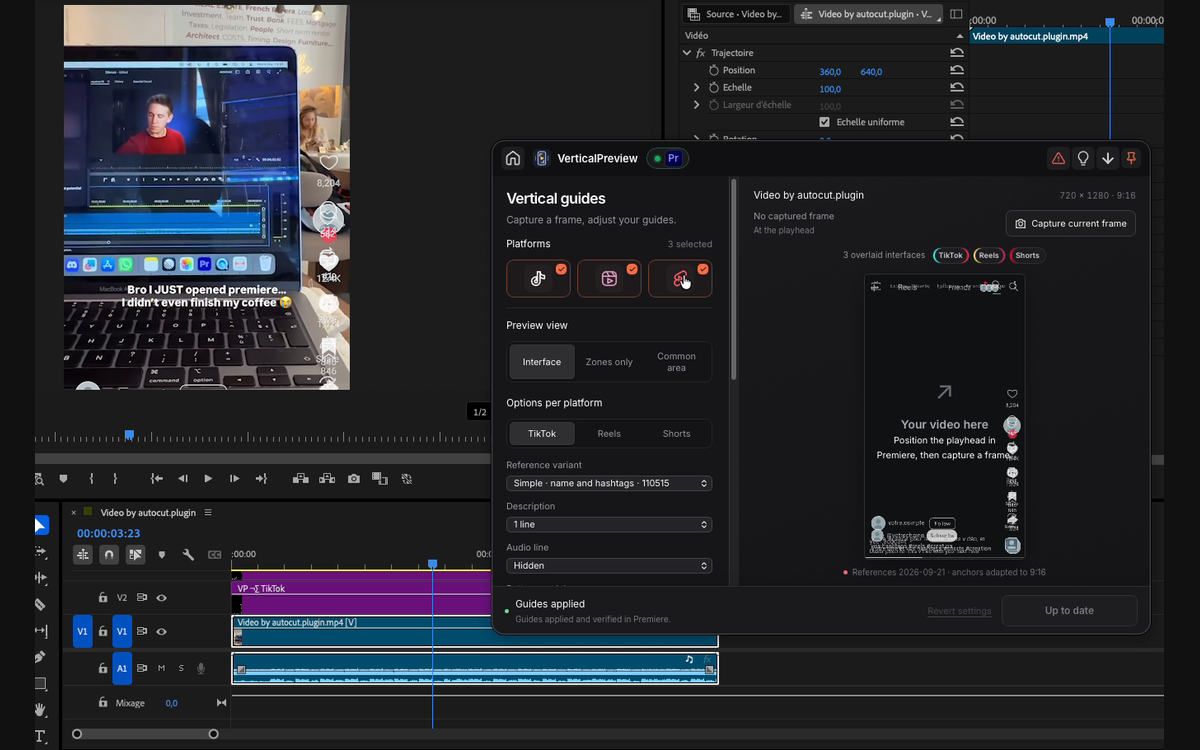Screen dimensions: 1200x750
Task: Select the Pen tool
Action: coord(41,657)
